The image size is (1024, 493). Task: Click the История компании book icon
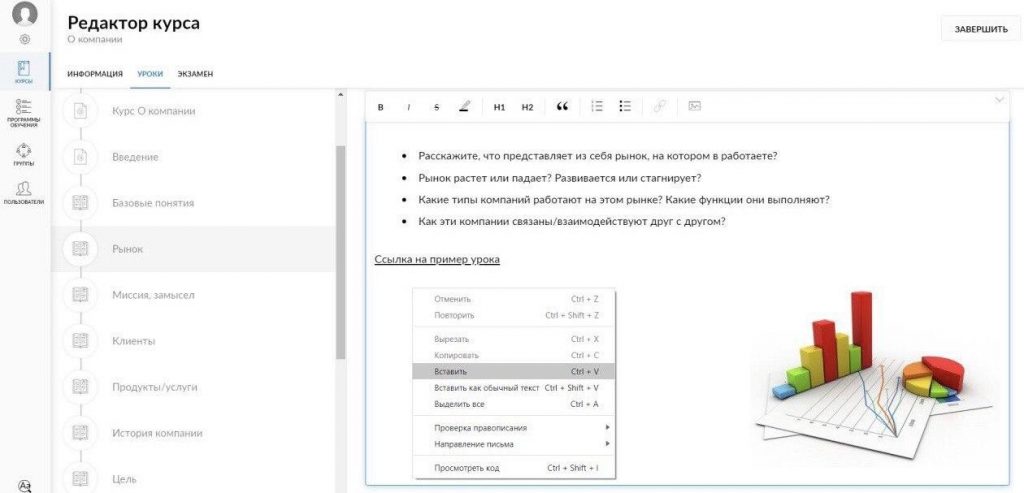pos(80,433)
